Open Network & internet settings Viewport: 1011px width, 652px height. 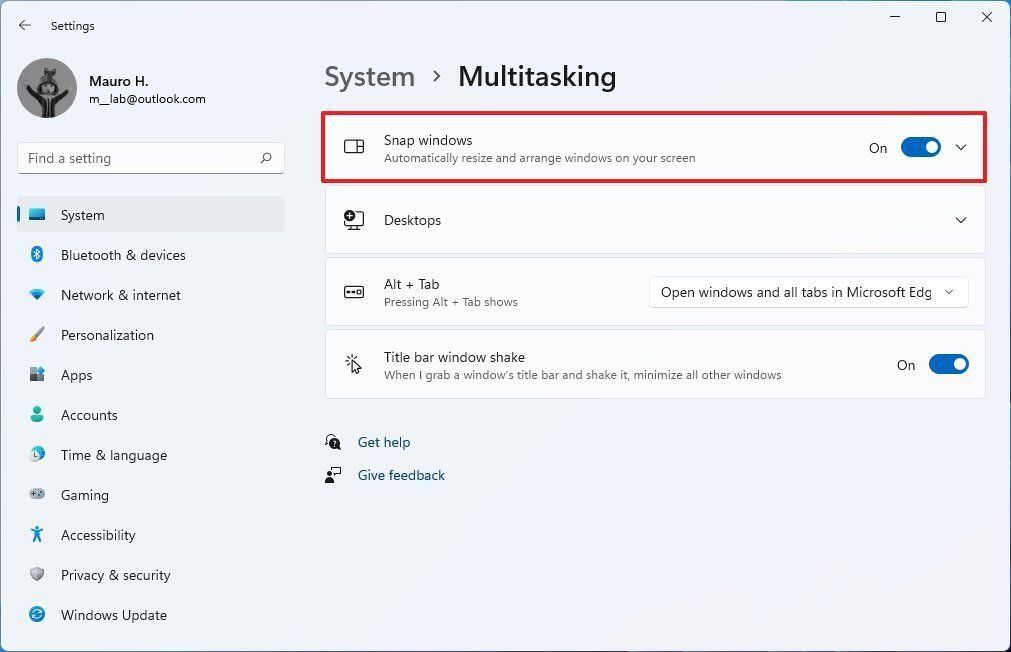tap(120, 295)
